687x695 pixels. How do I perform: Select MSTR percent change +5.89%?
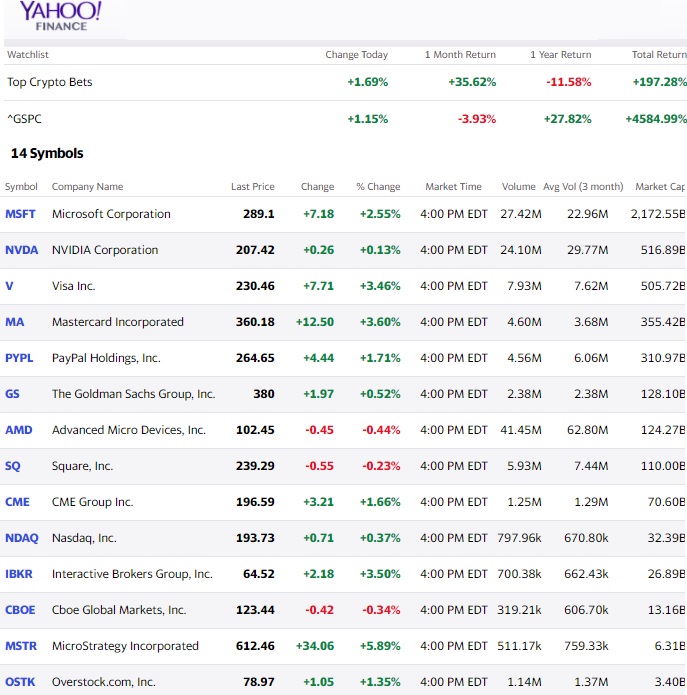[380, 646]
